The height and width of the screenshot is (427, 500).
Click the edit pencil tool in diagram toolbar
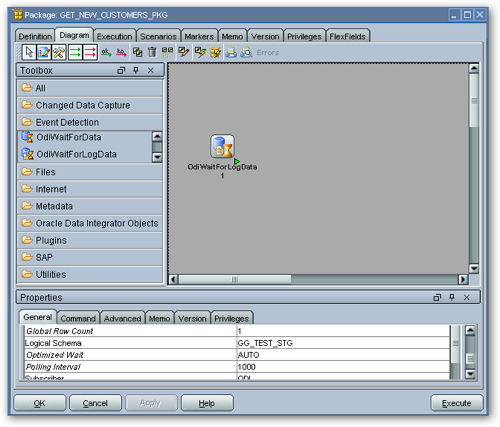point(44,52)
